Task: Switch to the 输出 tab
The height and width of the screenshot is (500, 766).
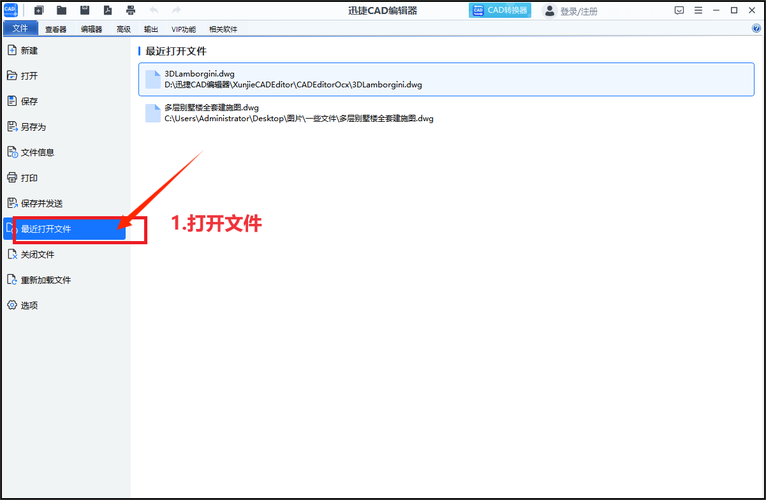Action: pos(151,29)
